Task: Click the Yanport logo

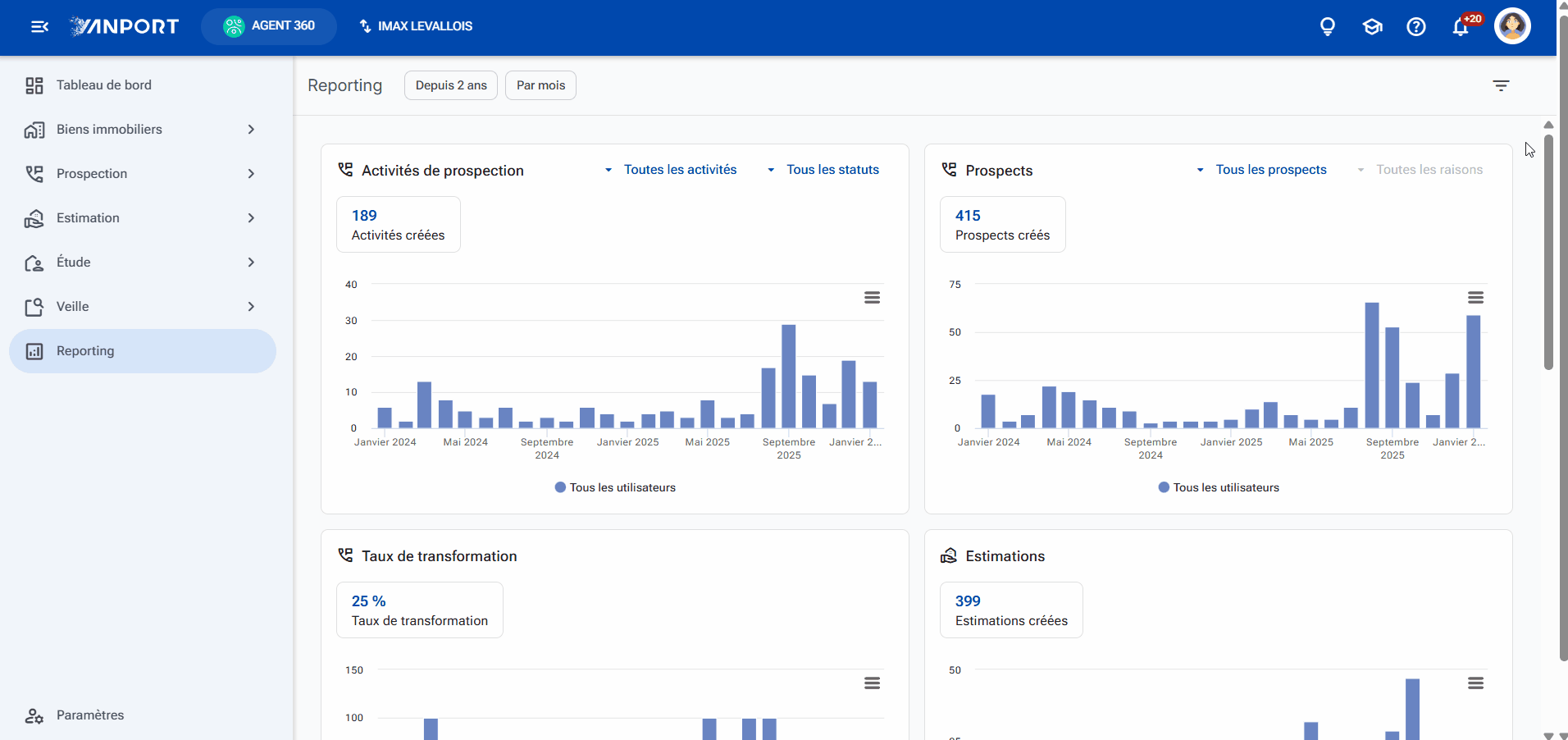Action: tap(124, 26)
